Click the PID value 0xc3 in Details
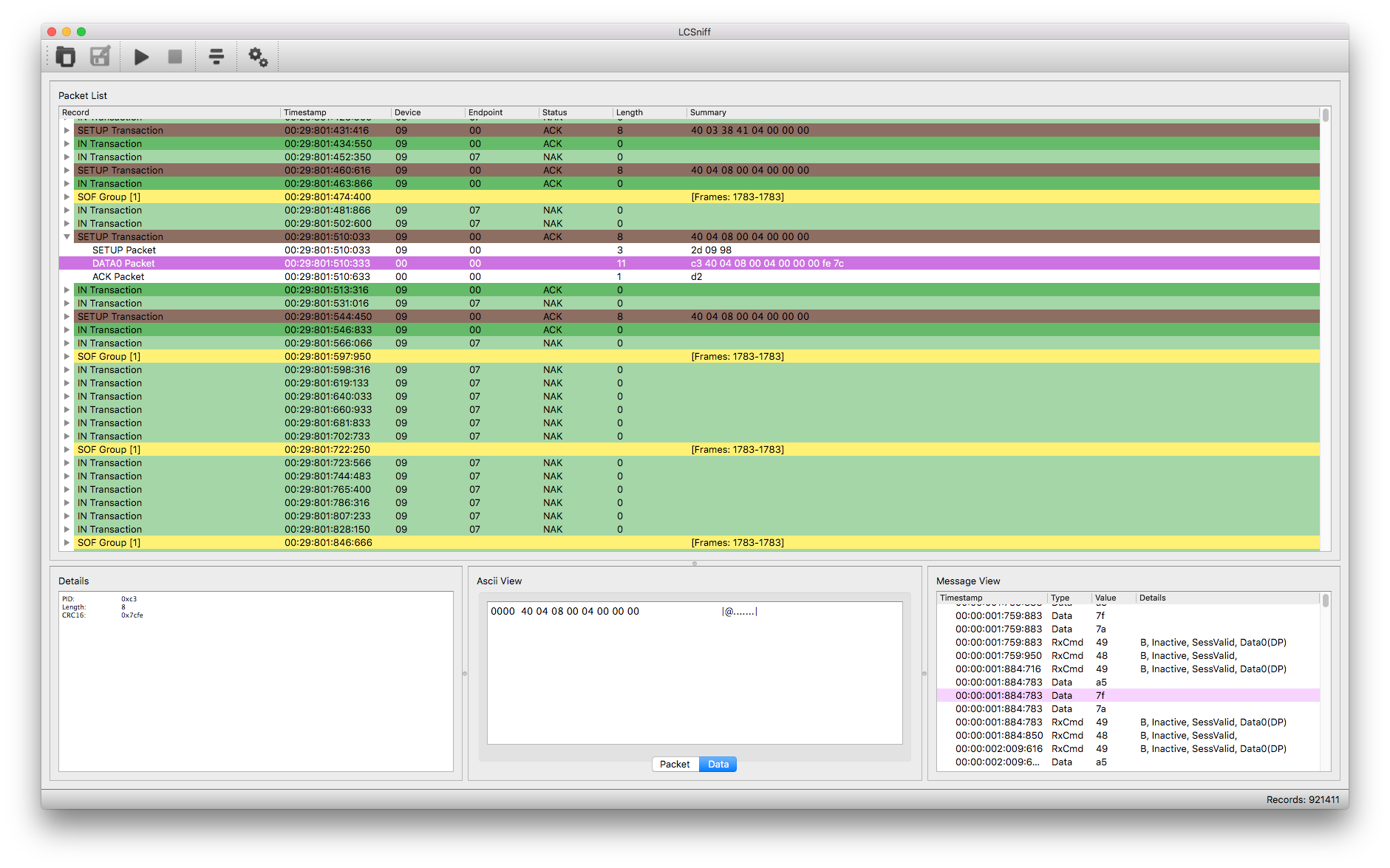The width and height of the screenshot is (1390, 868). click(129, 599)
